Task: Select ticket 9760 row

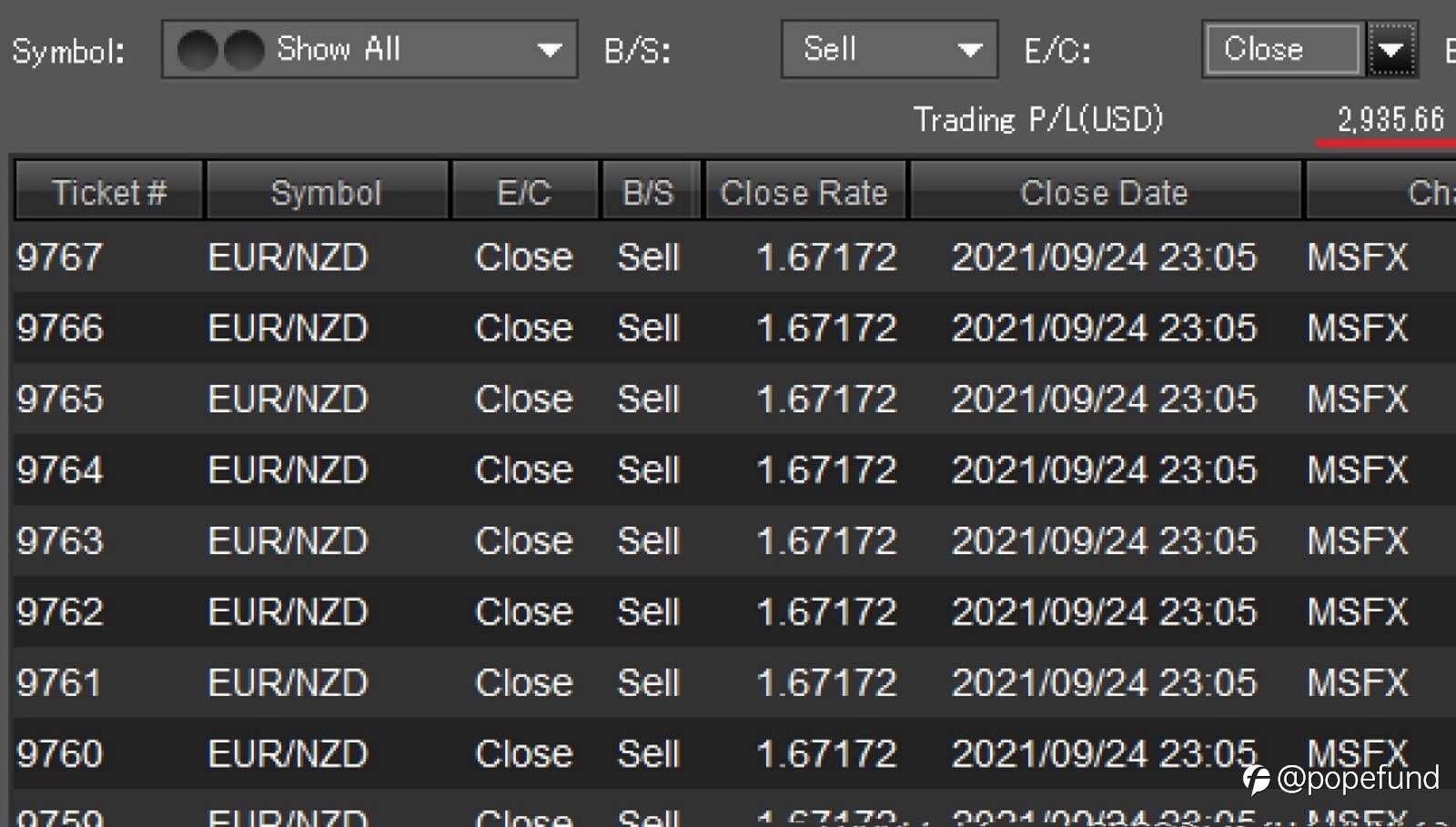Action: (x=60, y=754)
